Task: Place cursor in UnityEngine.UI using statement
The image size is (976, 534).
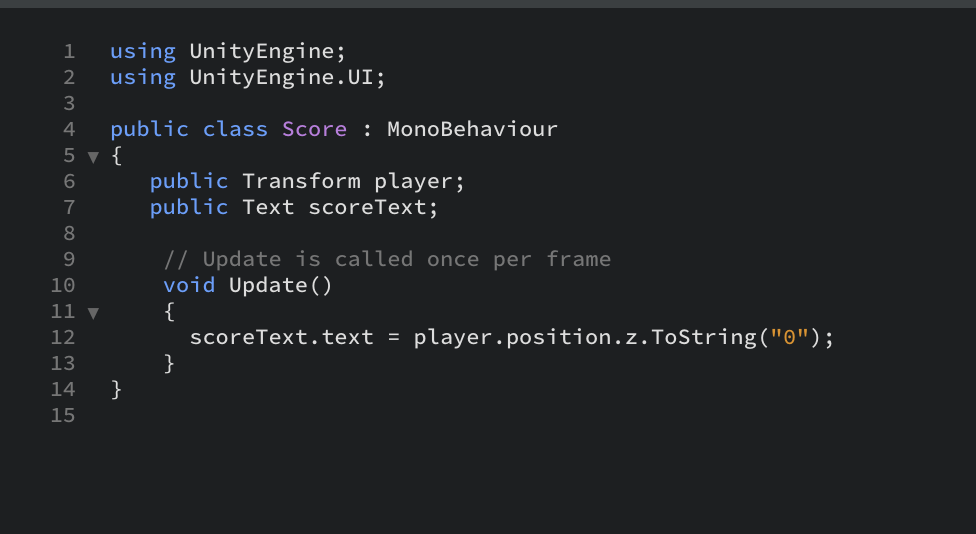Action: [x=286, y=77]
